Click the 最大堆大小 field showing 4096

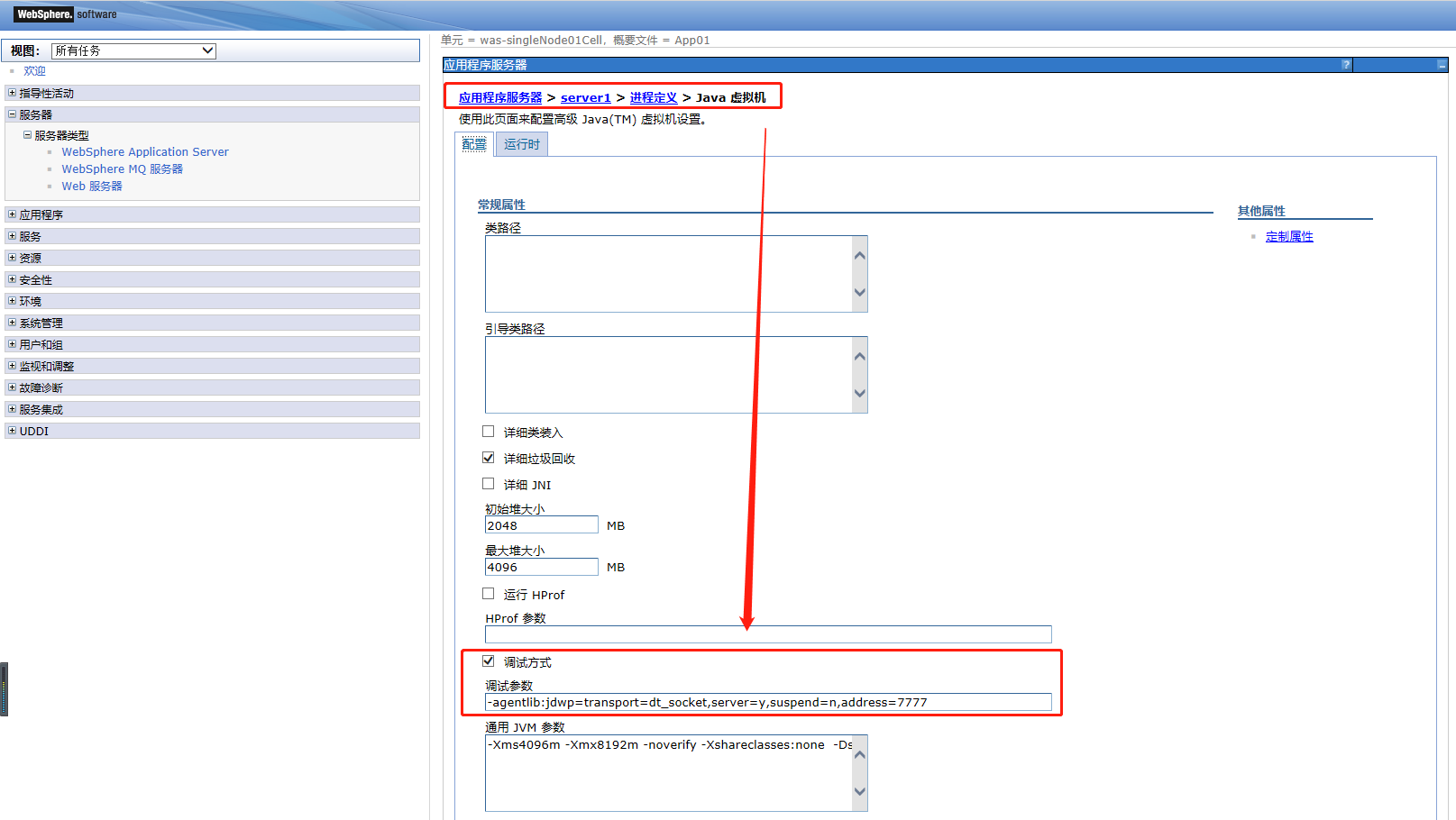542,567
